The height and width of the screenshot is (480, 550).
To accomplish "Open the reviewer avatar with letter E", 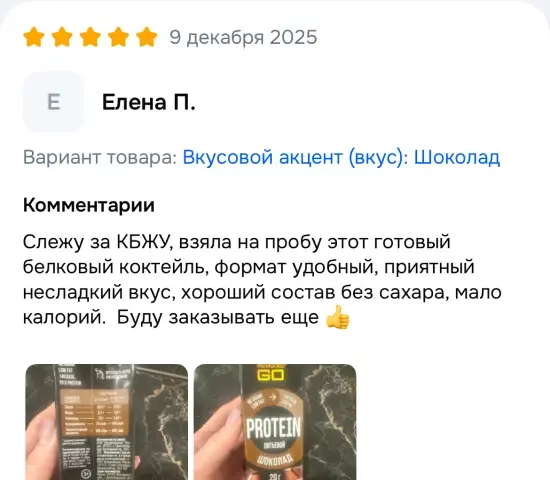I will [54, 102].
